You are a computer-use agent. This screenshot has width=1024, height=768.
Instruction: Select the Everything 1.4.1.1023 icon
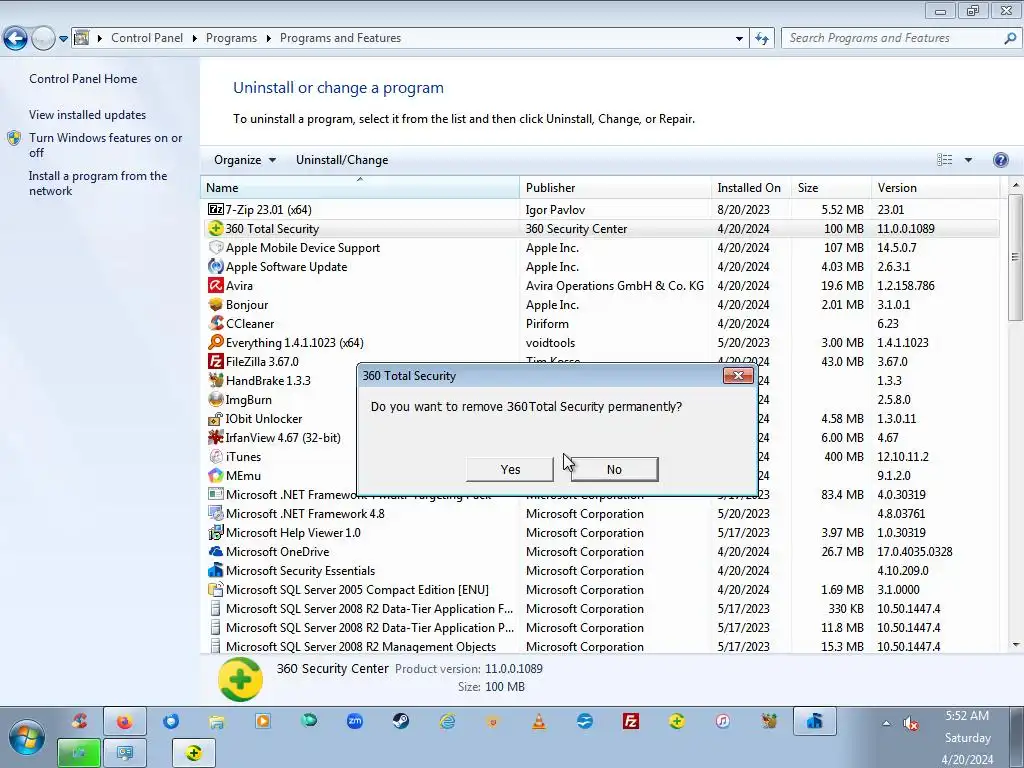pos(216,342)
